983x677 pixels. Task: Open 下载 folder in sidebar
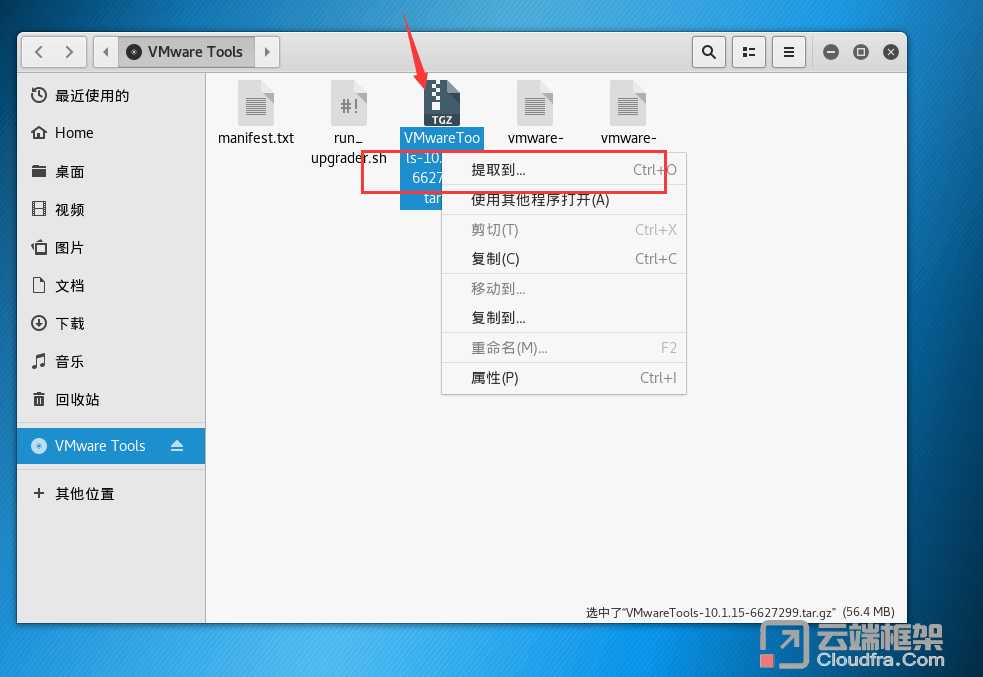111,323
